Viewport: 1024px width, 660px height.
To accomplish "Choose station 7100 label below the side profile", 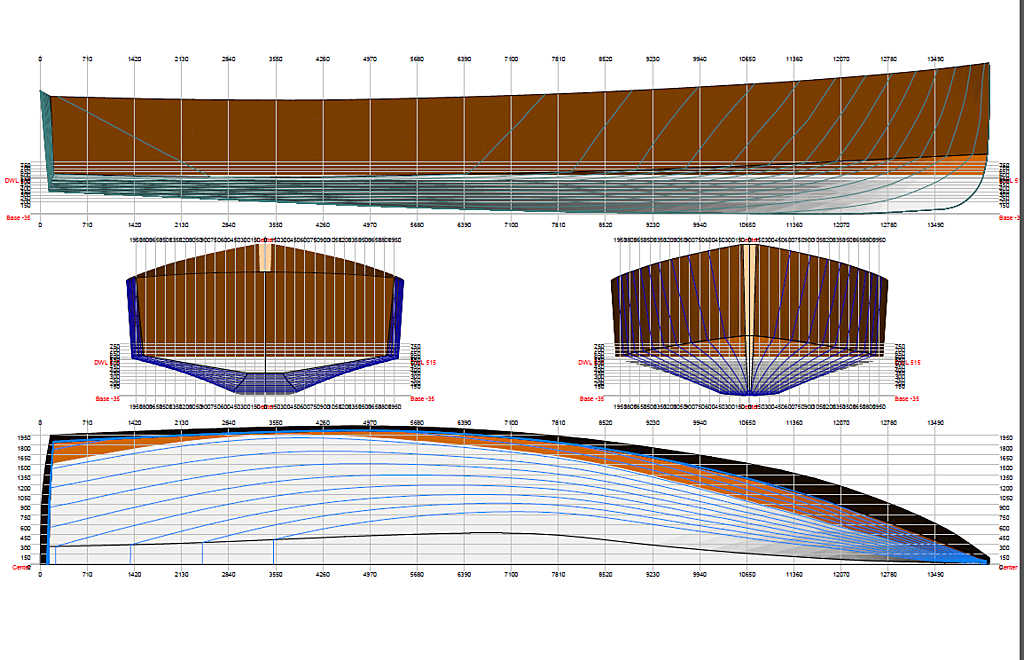I will (511, 225).
